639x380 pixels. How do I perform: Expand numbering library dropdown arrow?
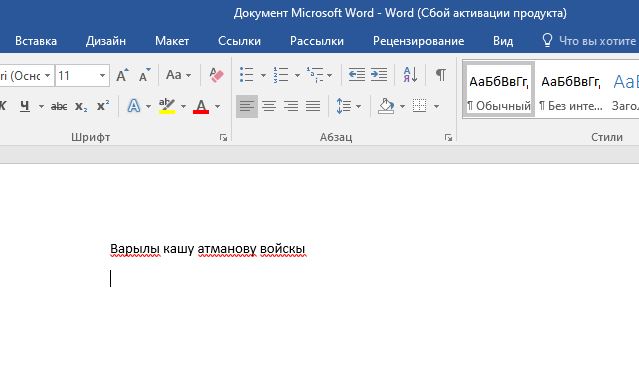[297, 75]
